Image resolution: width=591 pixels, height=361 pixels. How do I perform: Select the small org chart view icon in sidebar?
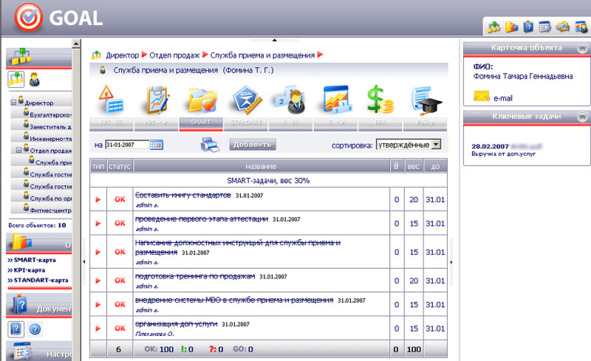tap(16, 80)
